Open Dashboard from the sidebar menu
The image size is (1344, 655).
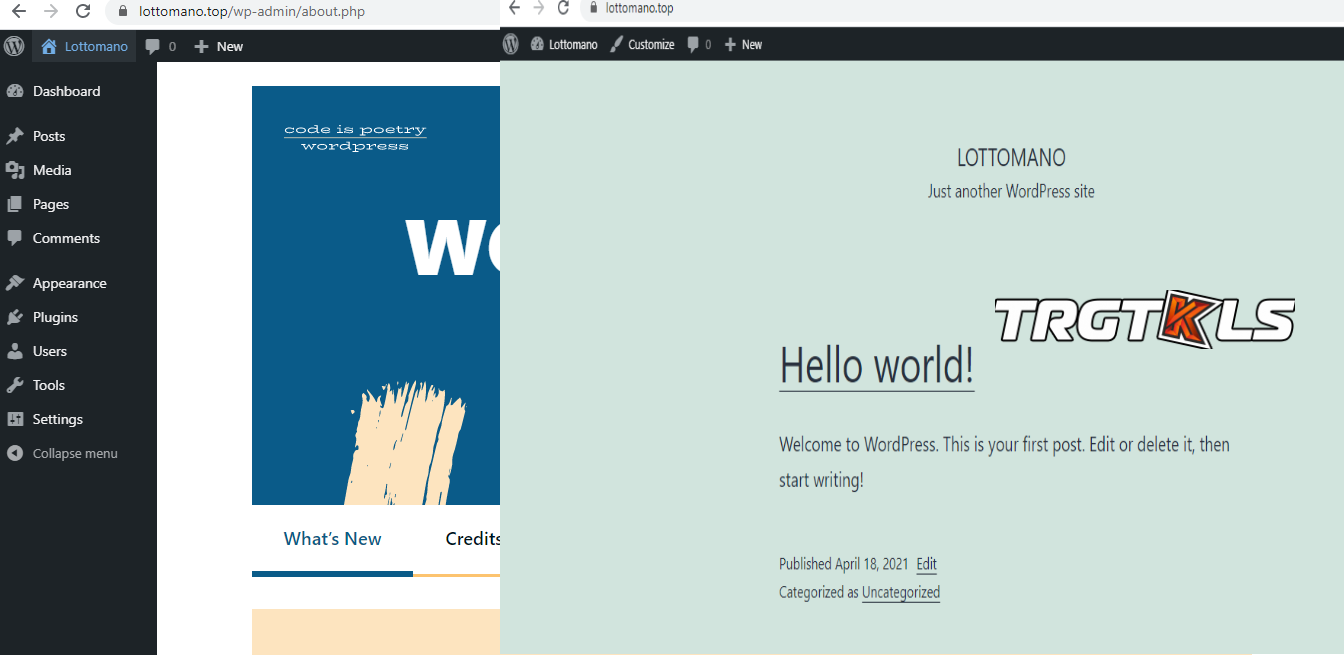click(66, 91)
